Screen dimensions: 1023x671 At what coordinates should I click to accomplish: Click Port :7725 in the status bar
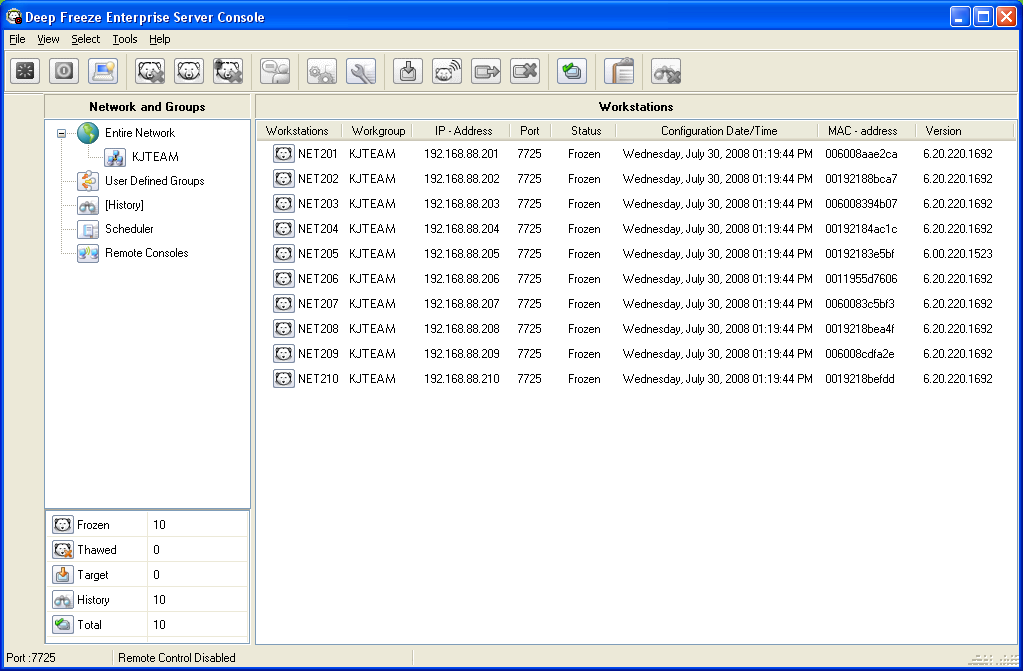pos(31,658)
